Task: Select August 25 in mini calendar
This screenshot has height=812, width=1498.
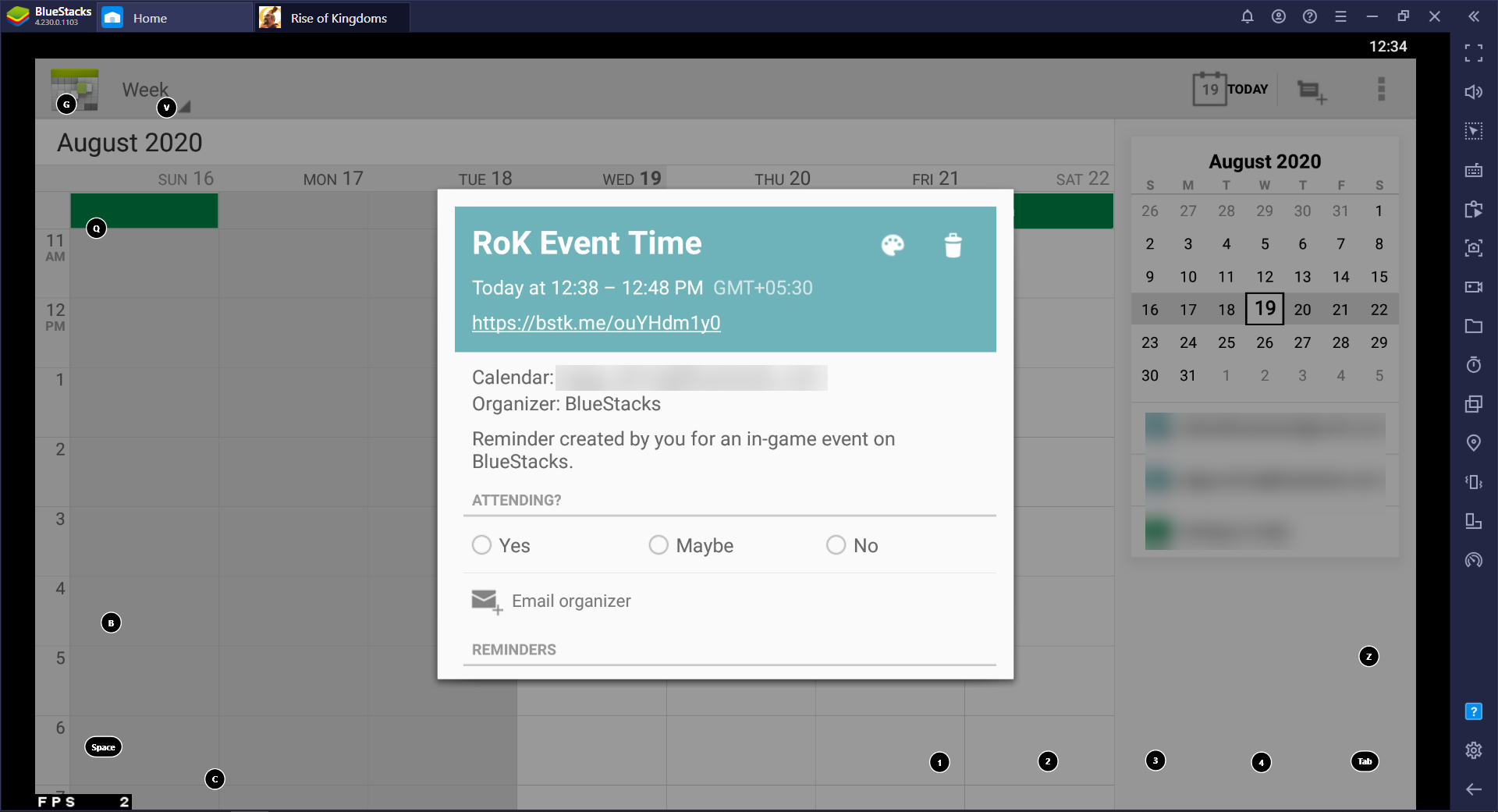Action: tap(1226, 342)
